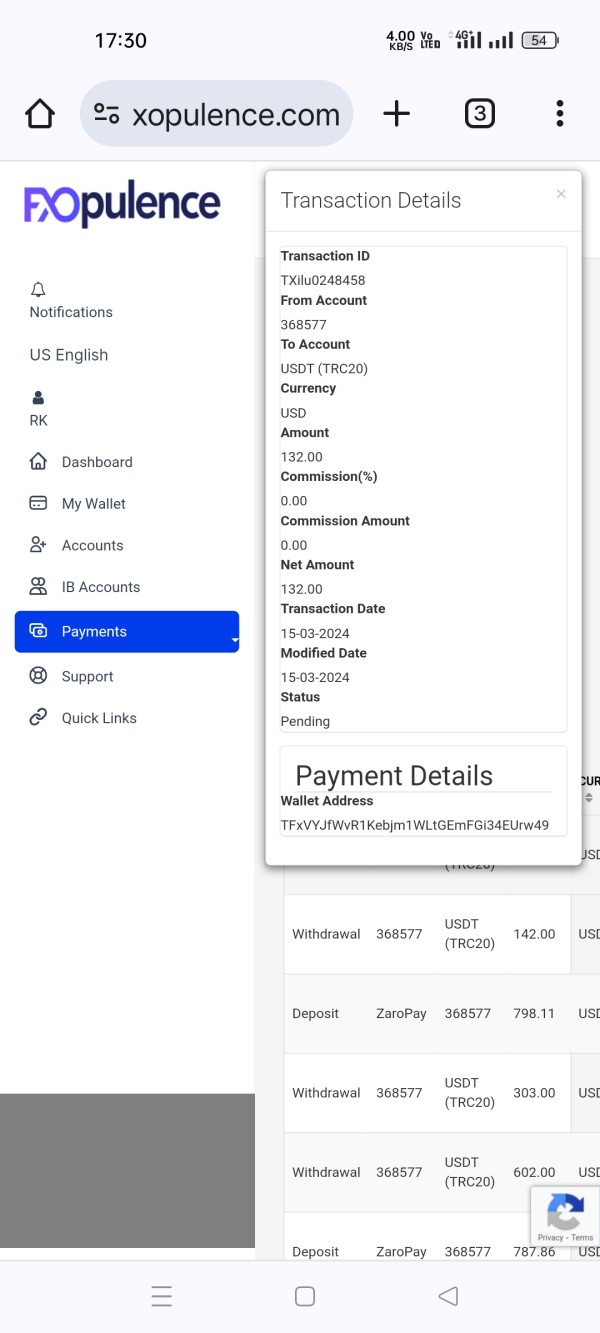Click the Support lifebuoy icon
The width and height of the screenshot is (600, 1333).
38,676
